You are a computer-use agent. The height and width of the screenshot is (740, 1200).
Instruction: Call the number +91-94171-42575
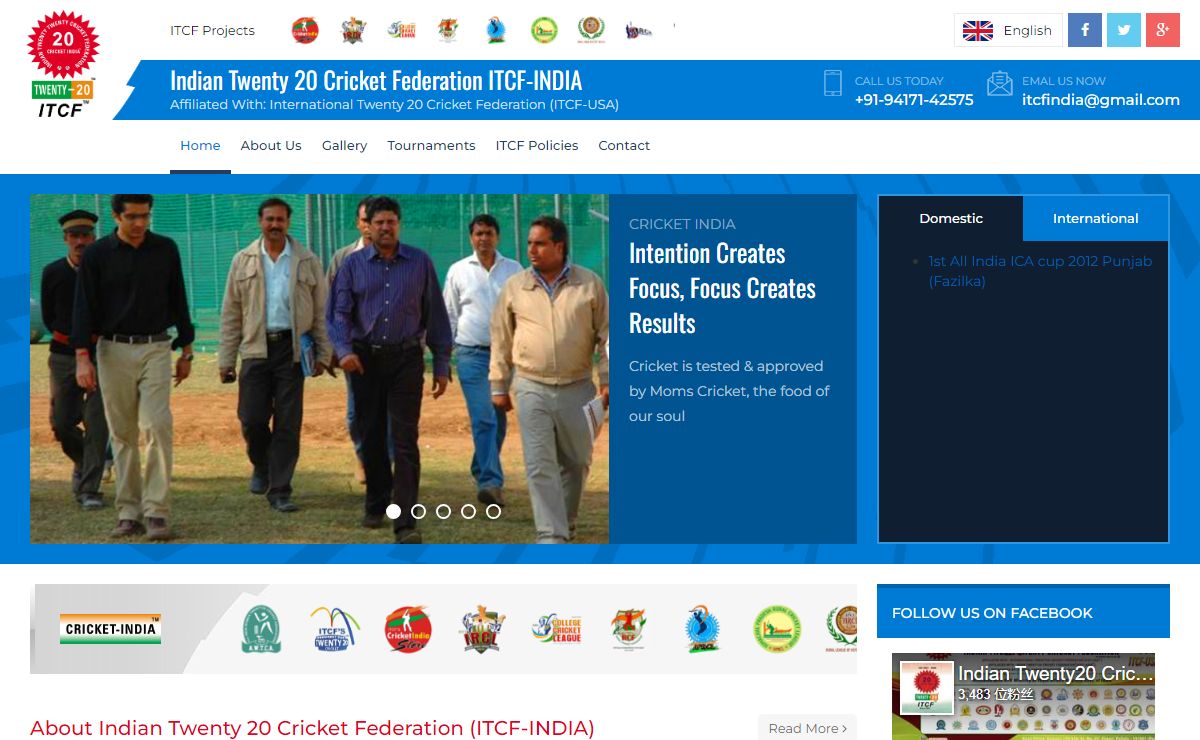(914, 100)
